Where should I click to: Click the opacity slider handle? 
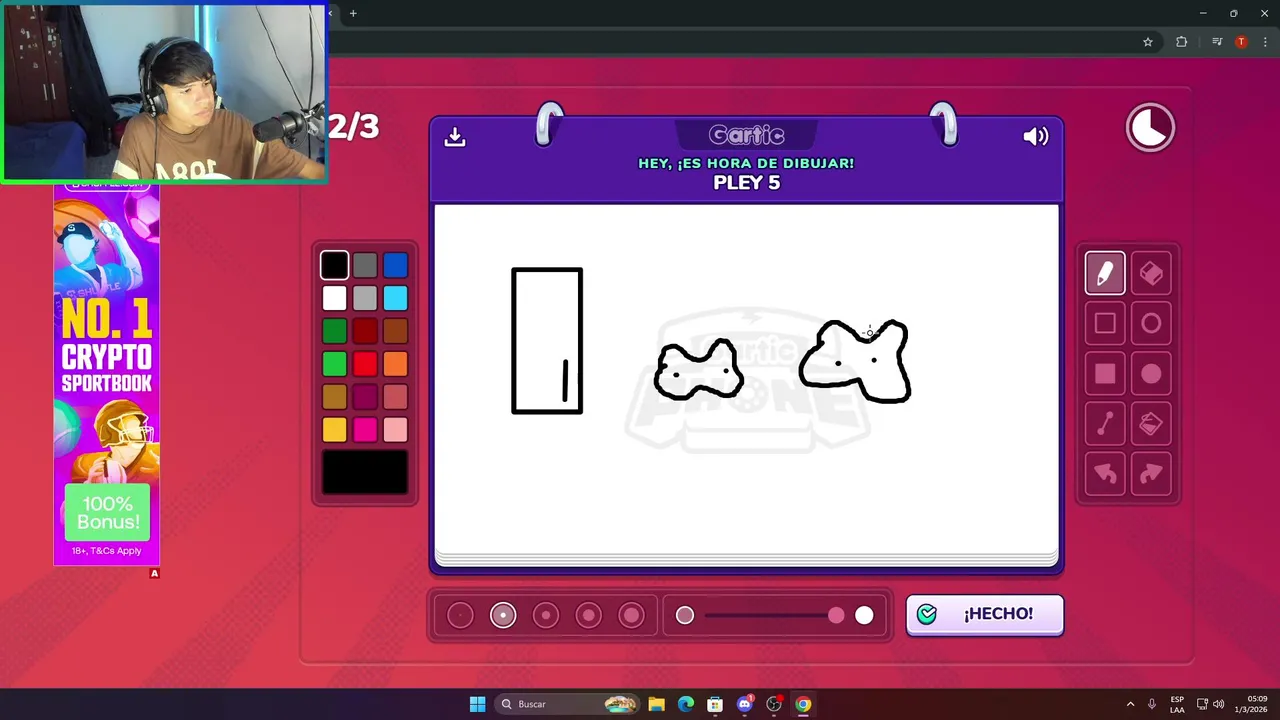pyautogui.click(x=836, y=615)
